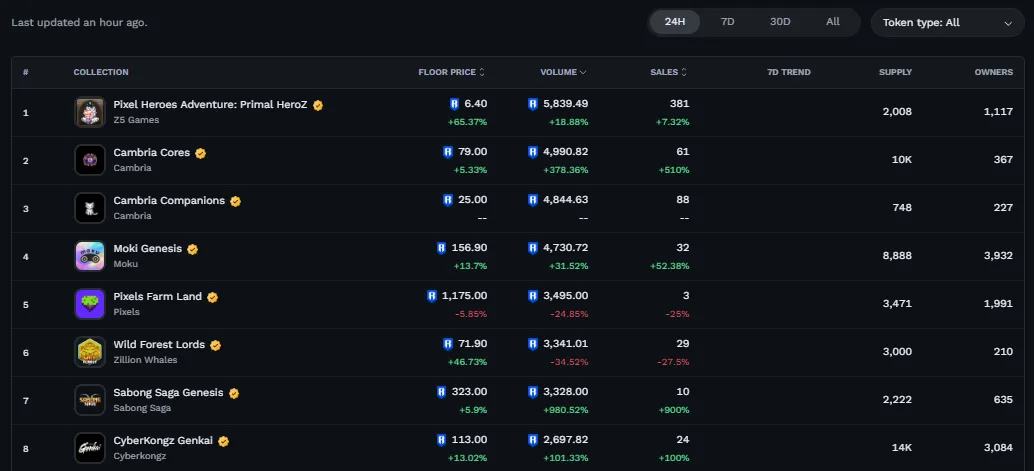Screen dimensions: 1034x471
Task: Click the Moku creator name
Action: [125, 264]
